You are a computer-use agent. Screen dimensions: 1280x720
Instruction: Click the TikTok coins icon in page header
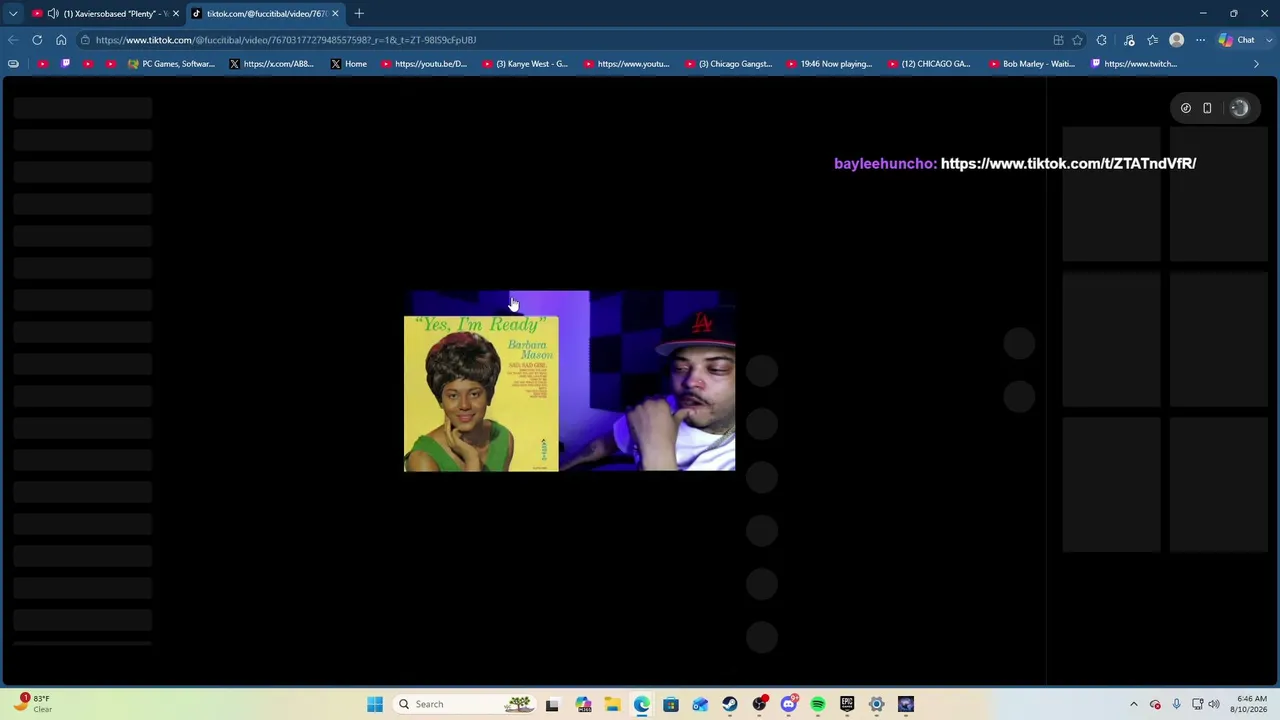click(1186, 108)
